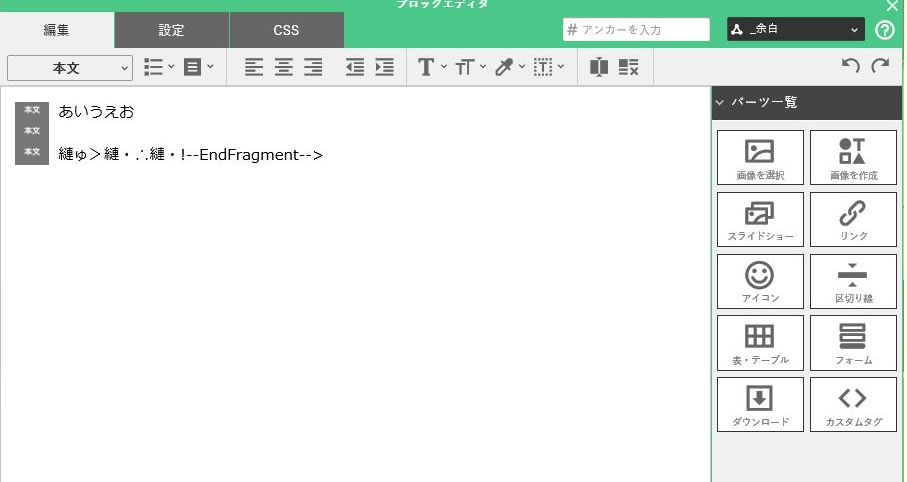Align text right
Image resolution: width=907 pixels, height=482 pixels.
pos(313,67)
